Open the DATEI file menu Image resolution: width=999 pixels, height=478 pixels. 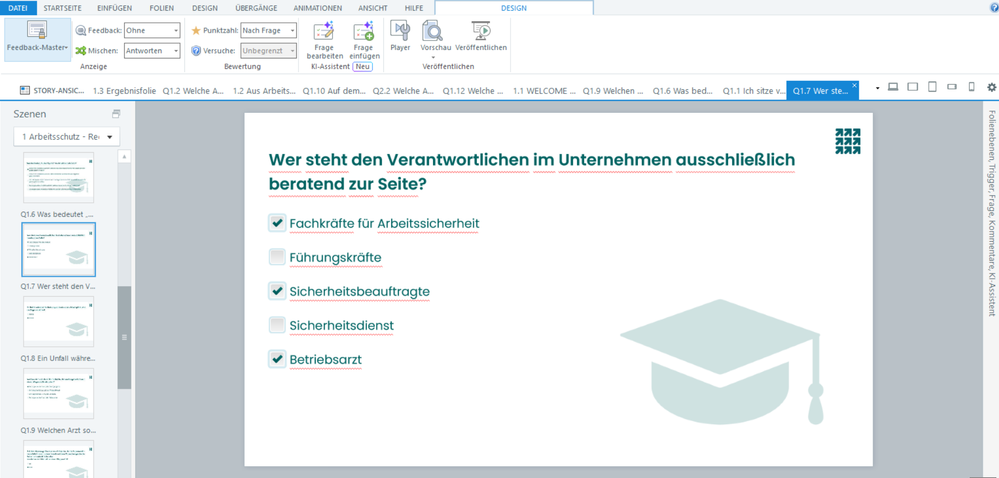(17, 8)
